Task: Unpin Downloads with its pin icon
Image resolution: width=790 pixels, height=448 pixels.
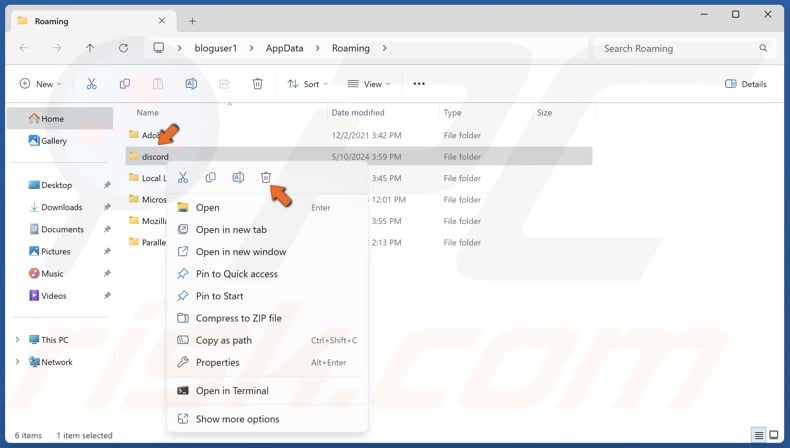Action: 107,207
